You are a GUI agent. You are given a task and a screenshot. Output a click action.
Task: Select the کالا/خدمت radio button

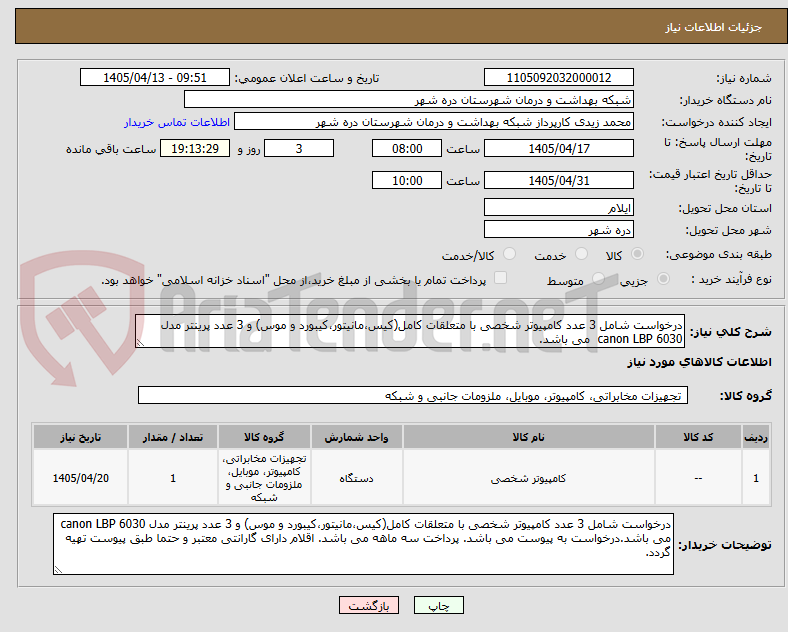(x=509, y=254)
